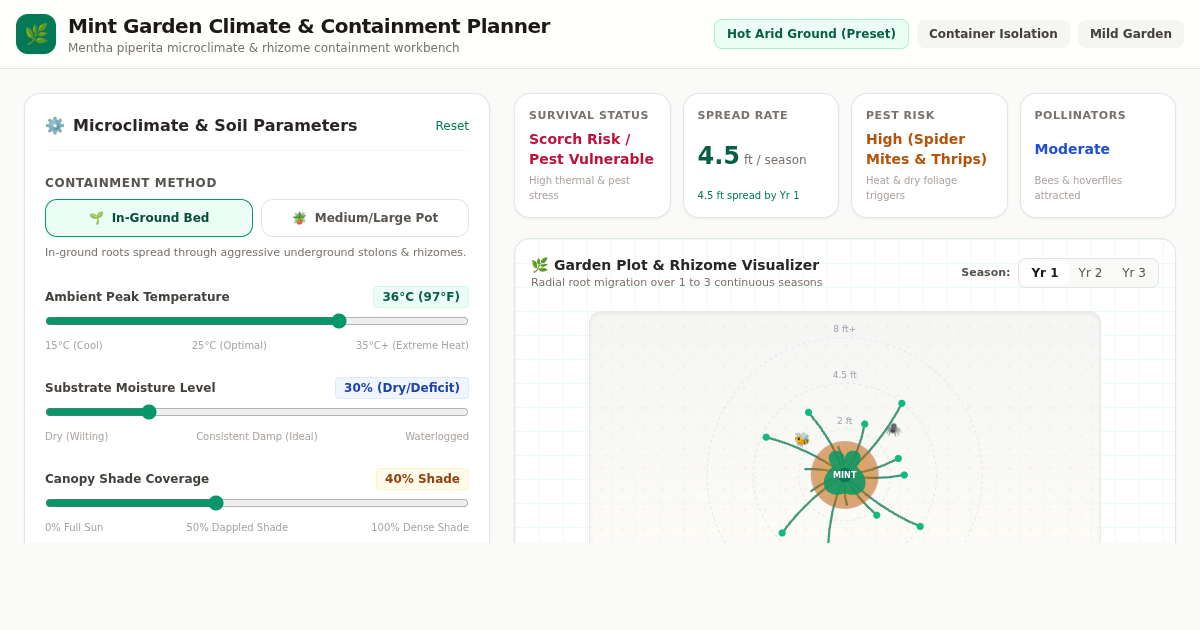This screenshot has height=630, width=1200.
Task: Click the 40% Shade value badge
Action: click(x=422, y=479)
